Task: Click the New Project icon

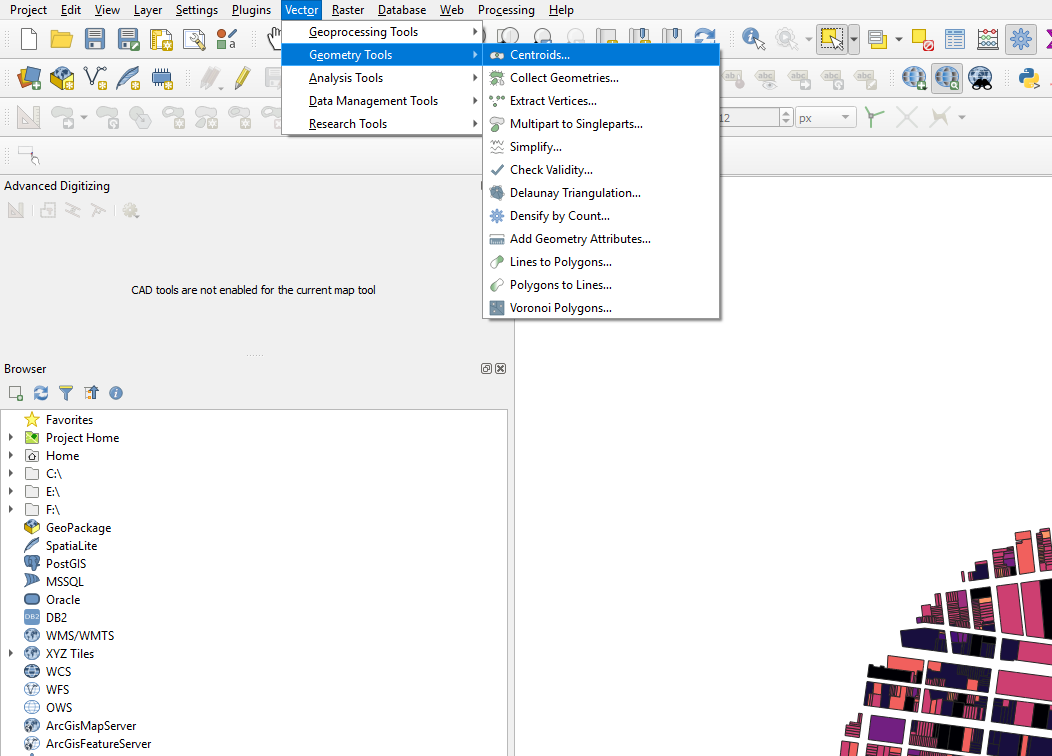Action: tap(29, 39)
